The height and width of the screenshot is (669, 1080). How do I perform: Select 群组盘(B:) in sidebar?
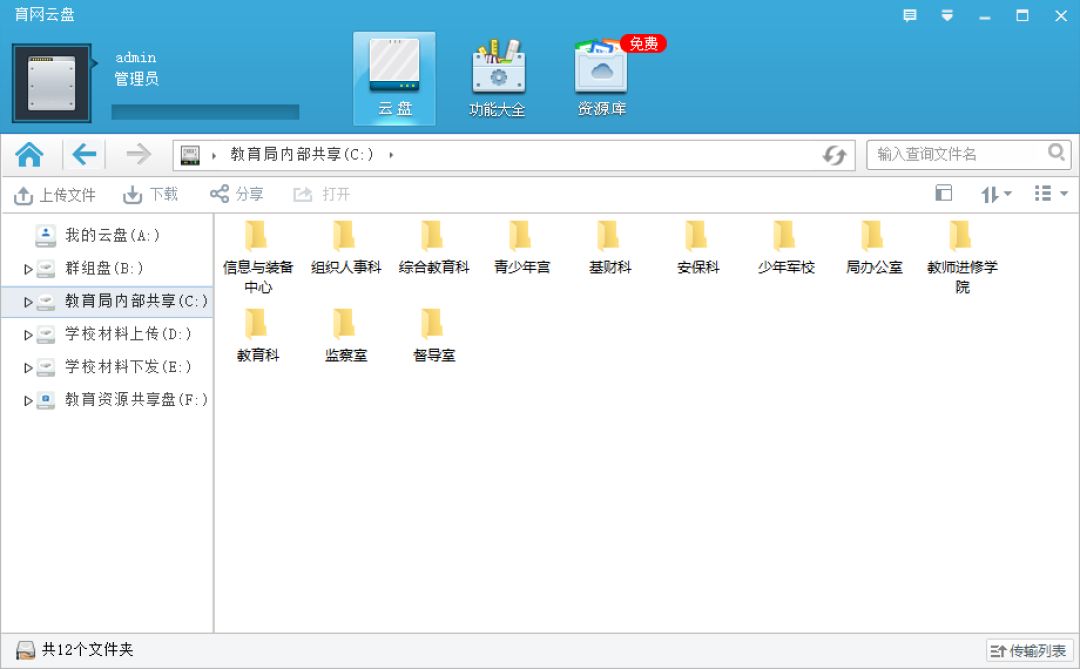click(x=107, y=268)
